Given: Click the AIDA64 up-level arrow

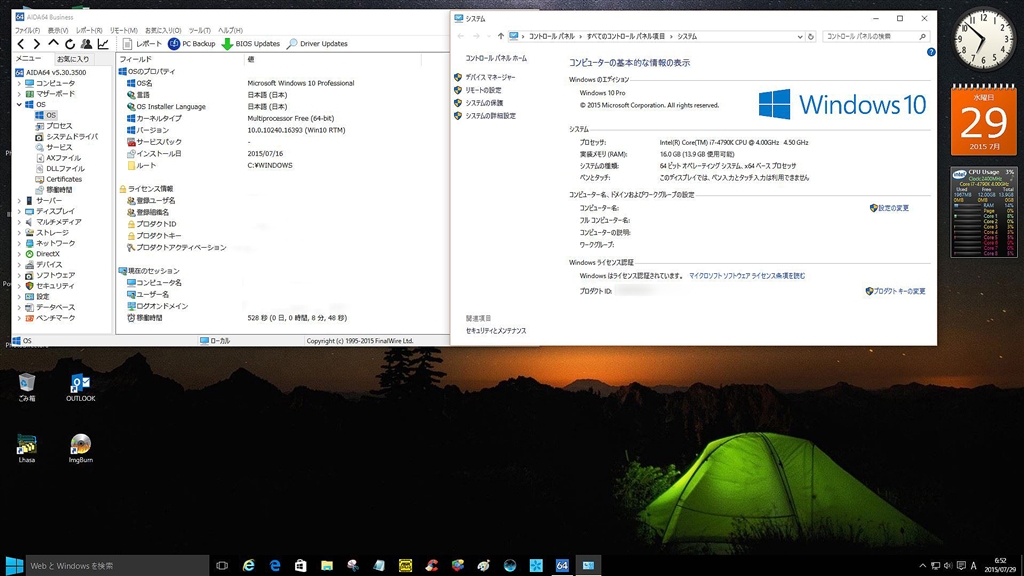Looking at the screenshot, I should tap(54, 44).
